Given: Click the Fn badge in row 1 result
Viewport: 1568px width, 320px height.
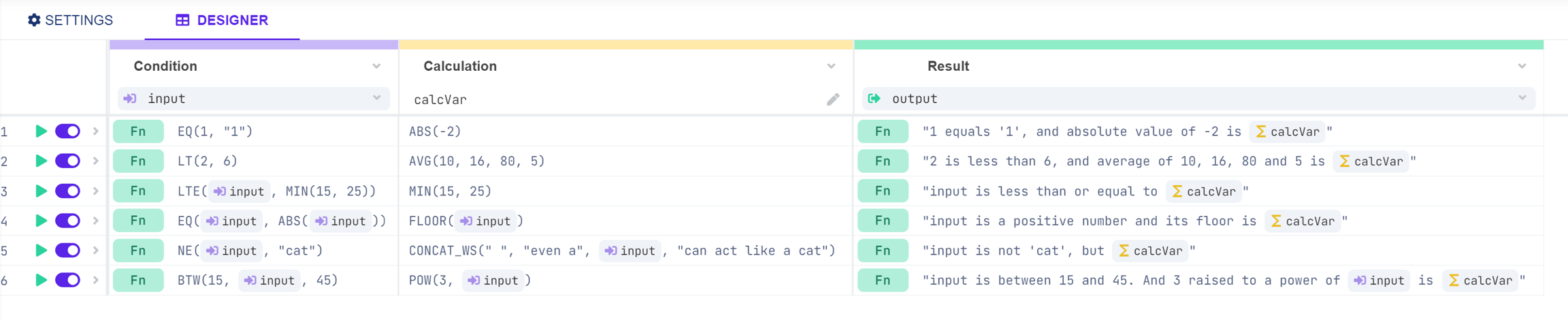Looking at the screenshot, I should point(883,131).
